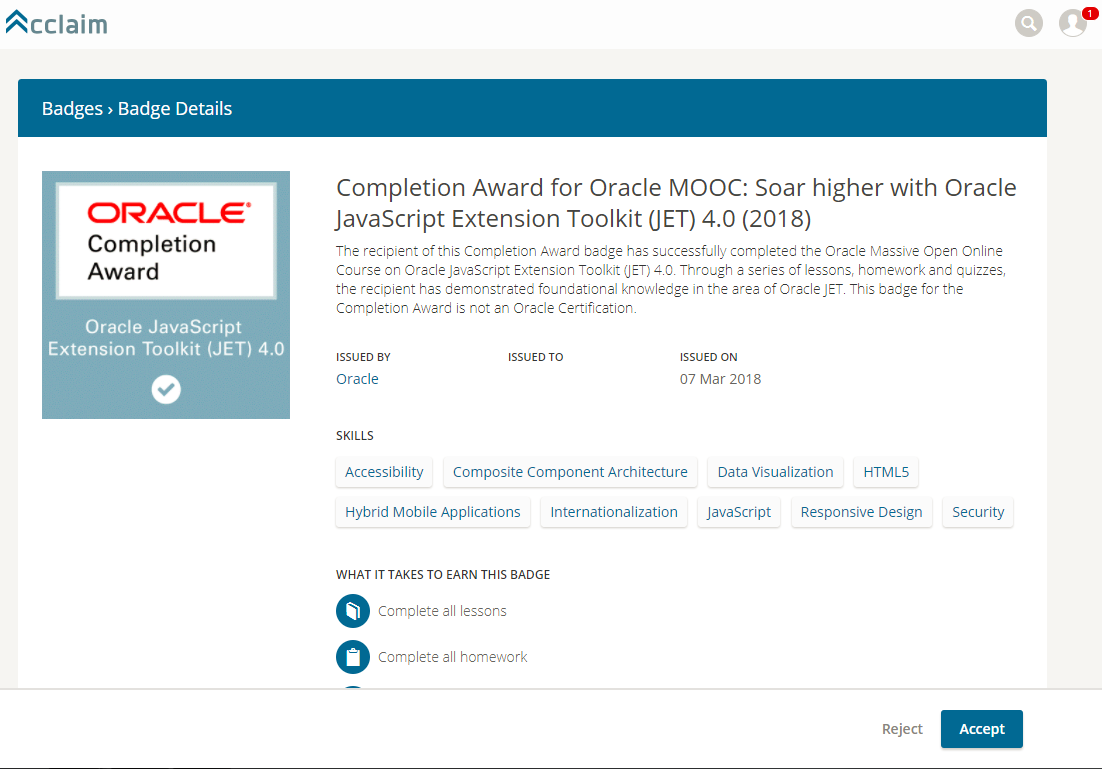The image size is (1102, 769).
Task: Open the Oracle issuer link
Action: [x=357, y=379]
